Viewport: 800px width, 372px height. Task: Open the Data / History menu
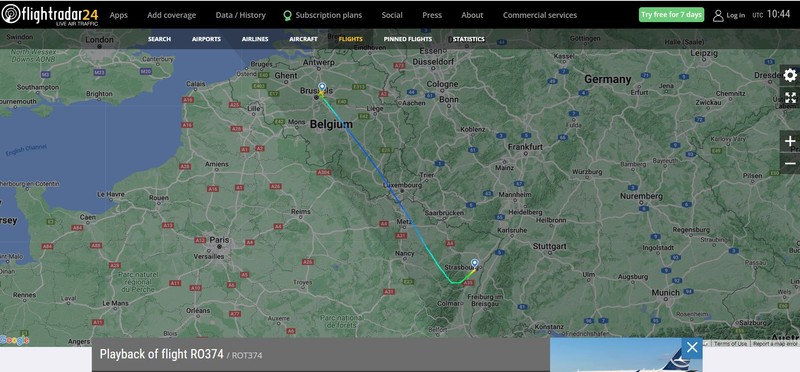point(240,15)
